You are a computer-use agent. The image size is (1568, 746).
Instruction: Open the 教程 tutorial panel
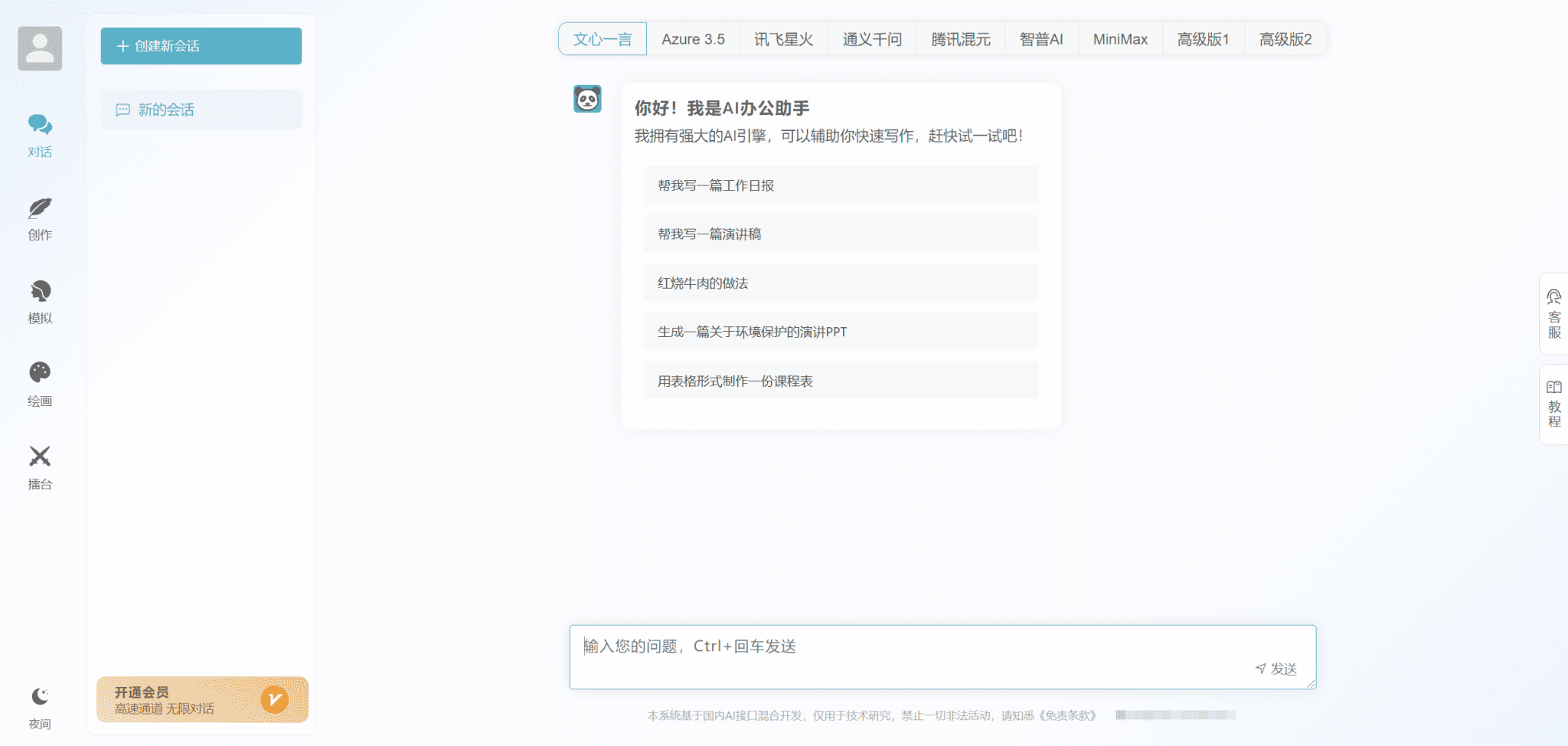[1553, 404]
